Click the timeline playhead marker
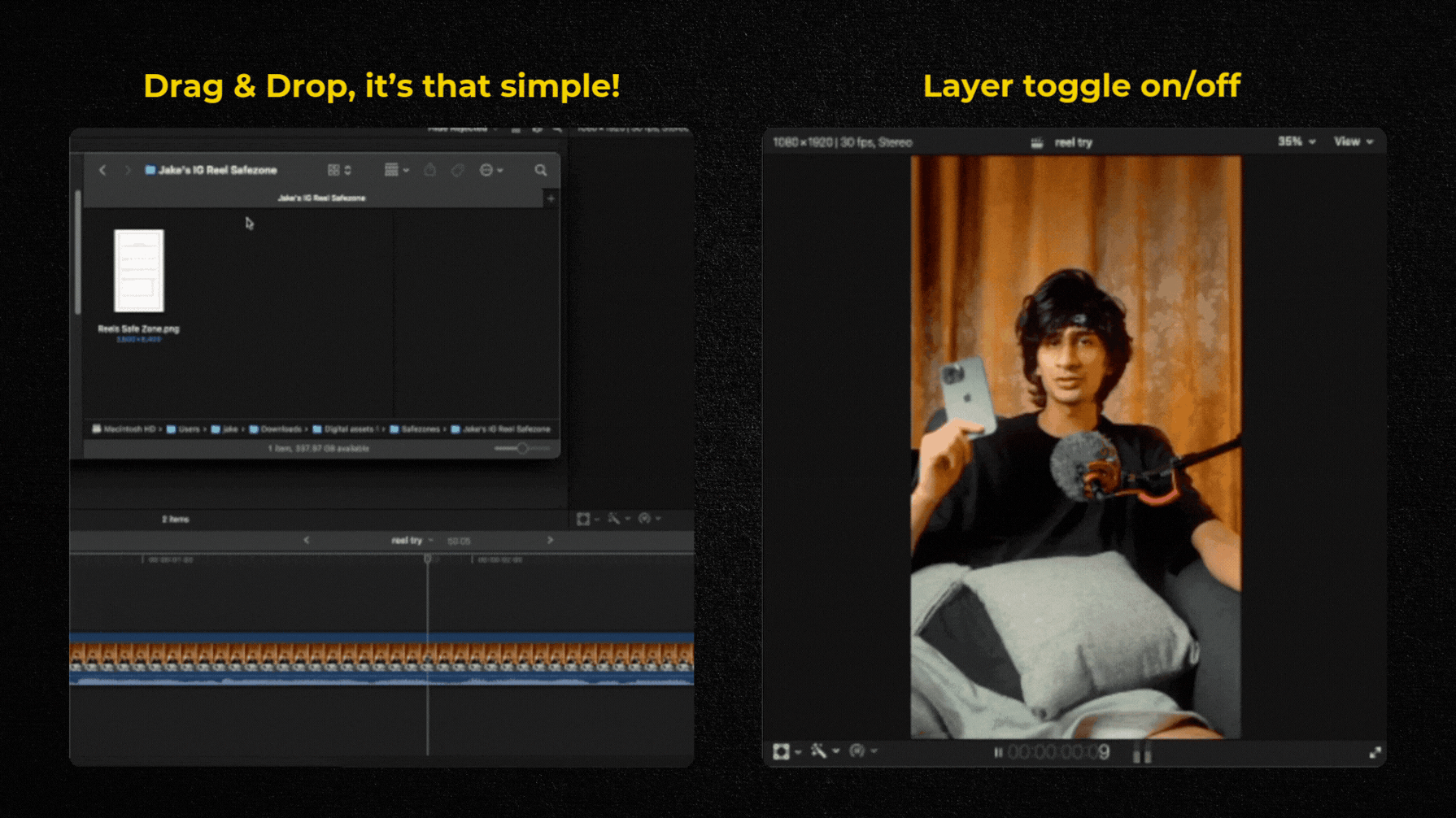 (428, 559)
